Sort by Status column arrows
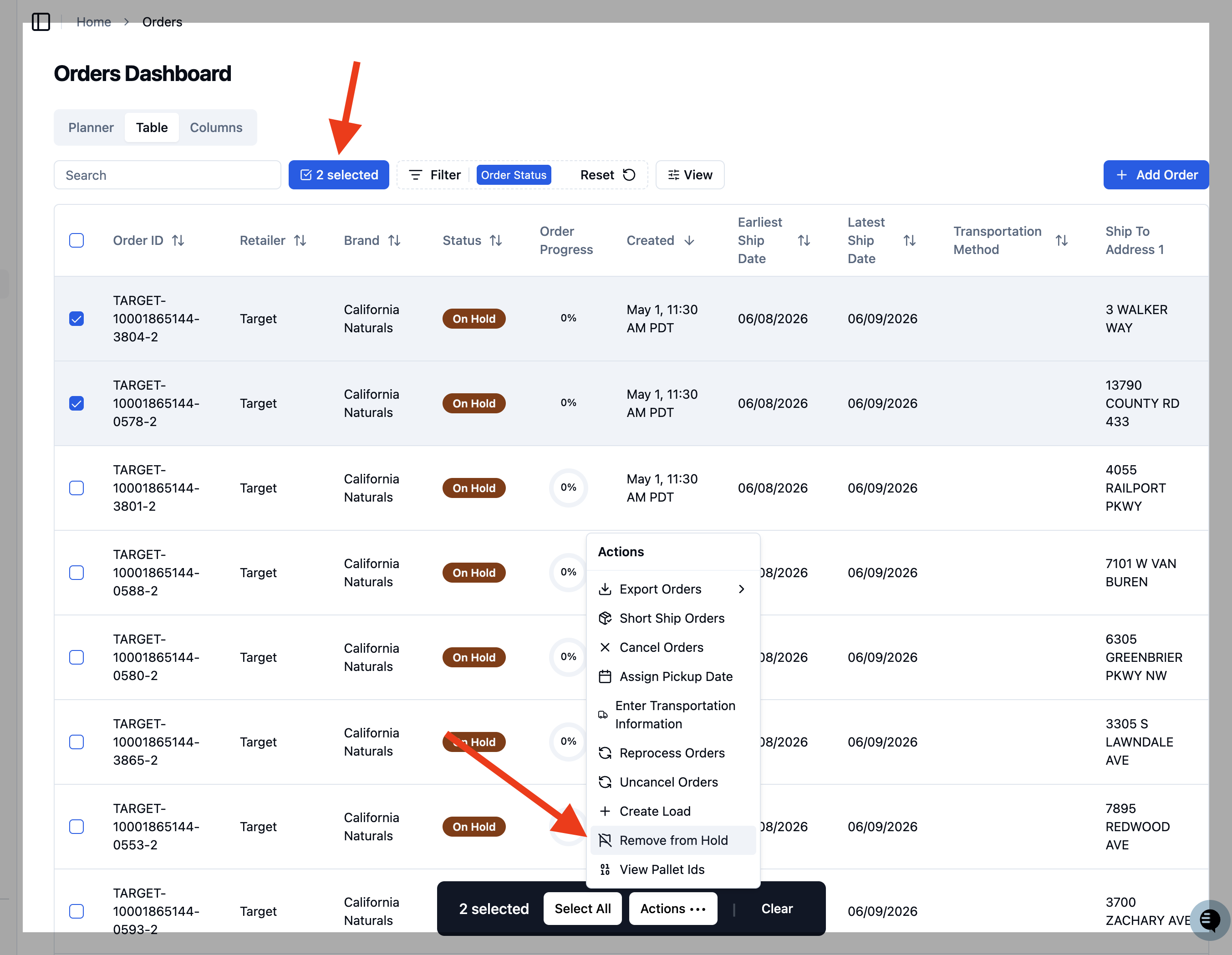 [x=496, y=240]
